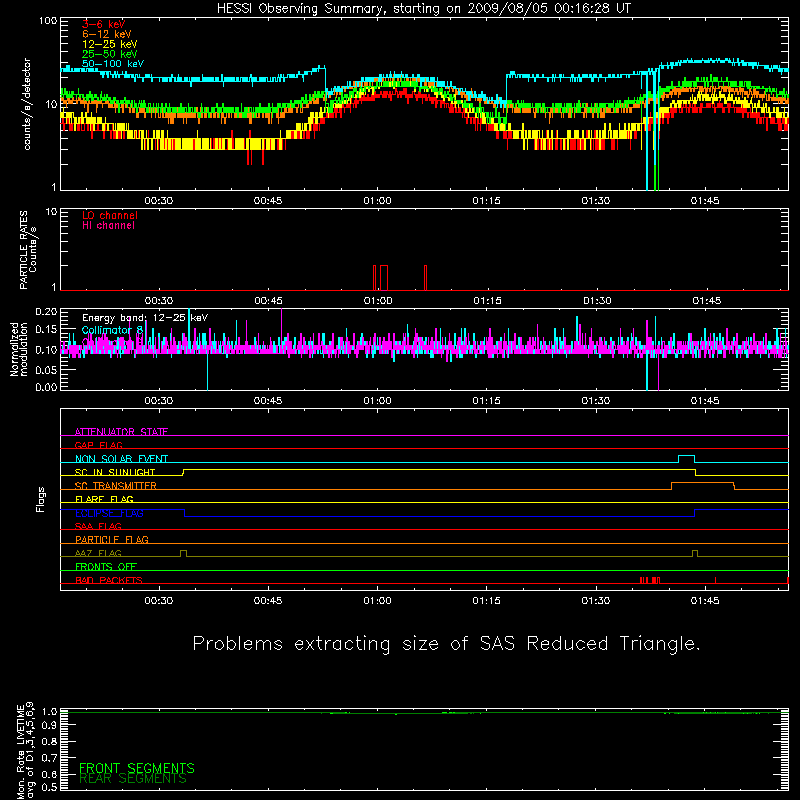Click the counts/s/detector axis label

pyautogui.click(x=27, y=104)
